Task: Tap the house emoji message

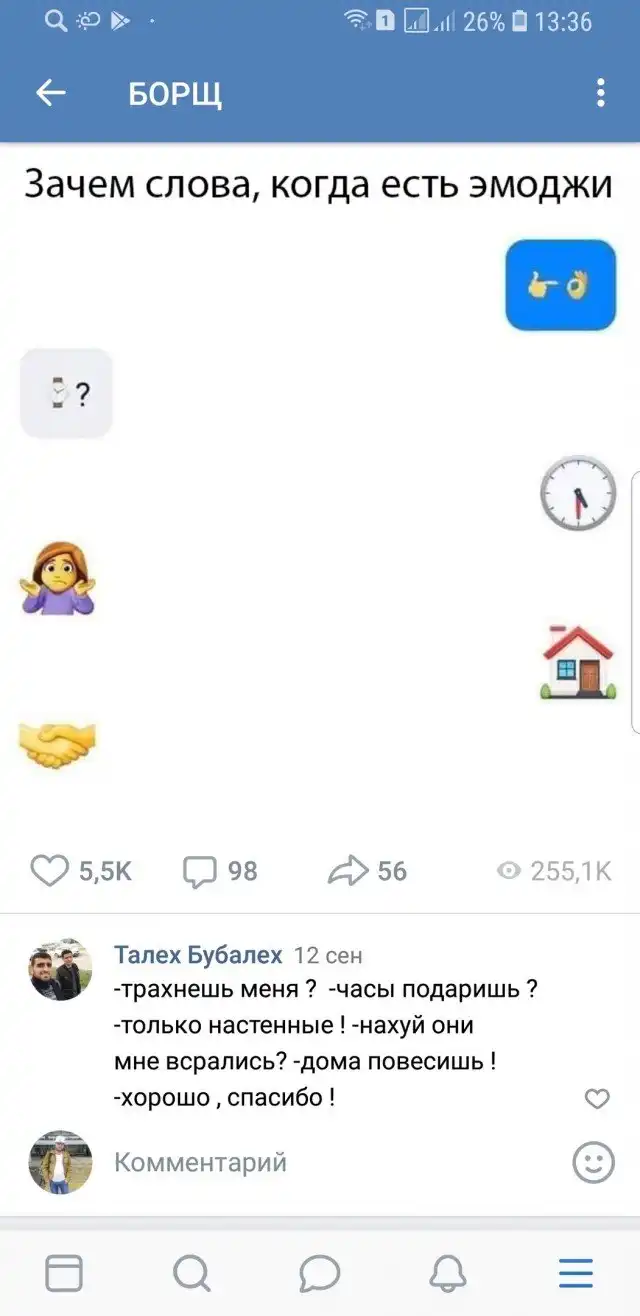Action: coord(578,661)
